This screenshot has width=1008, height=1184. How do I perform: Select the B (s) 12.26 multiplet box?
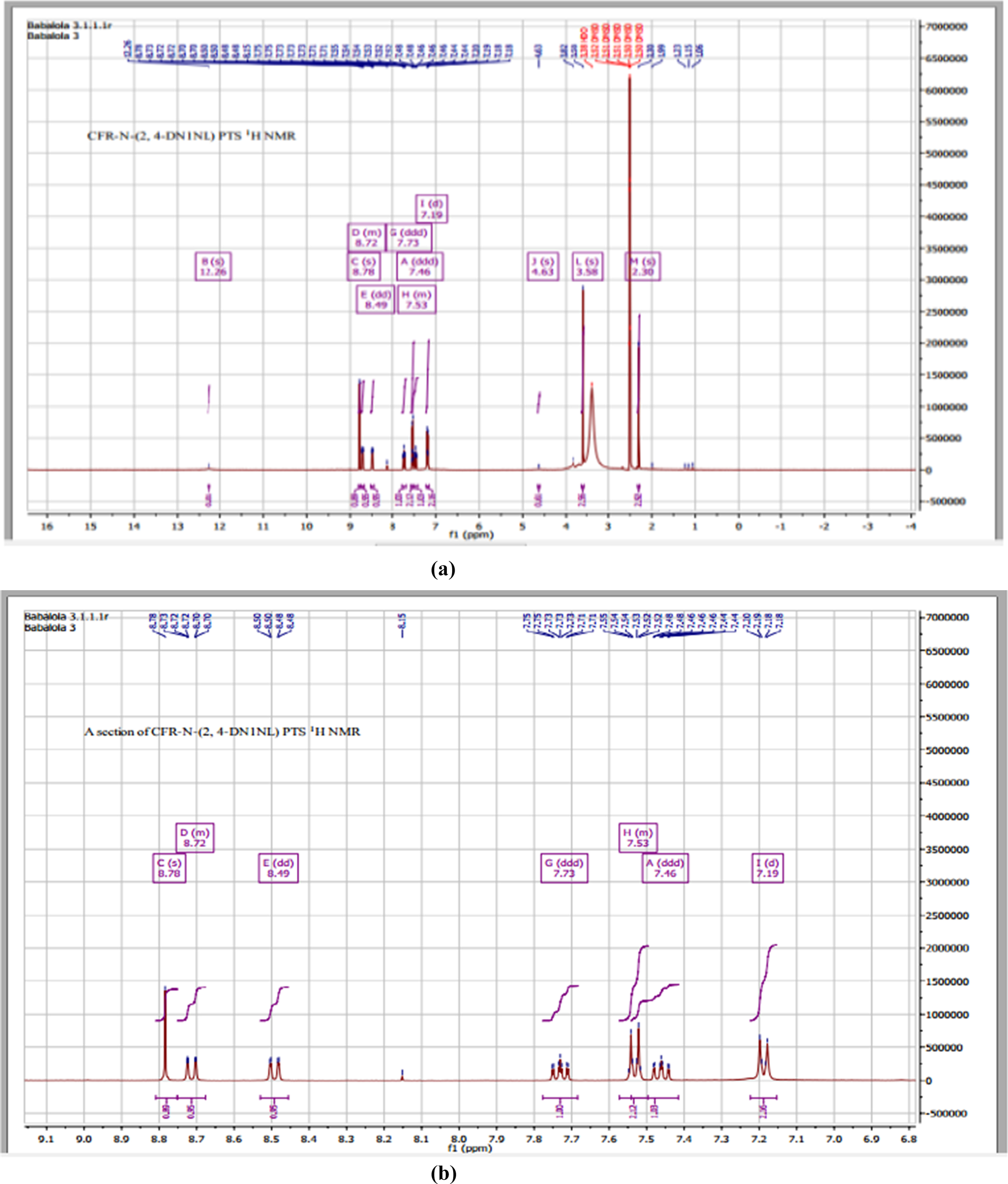coord(212,266)
